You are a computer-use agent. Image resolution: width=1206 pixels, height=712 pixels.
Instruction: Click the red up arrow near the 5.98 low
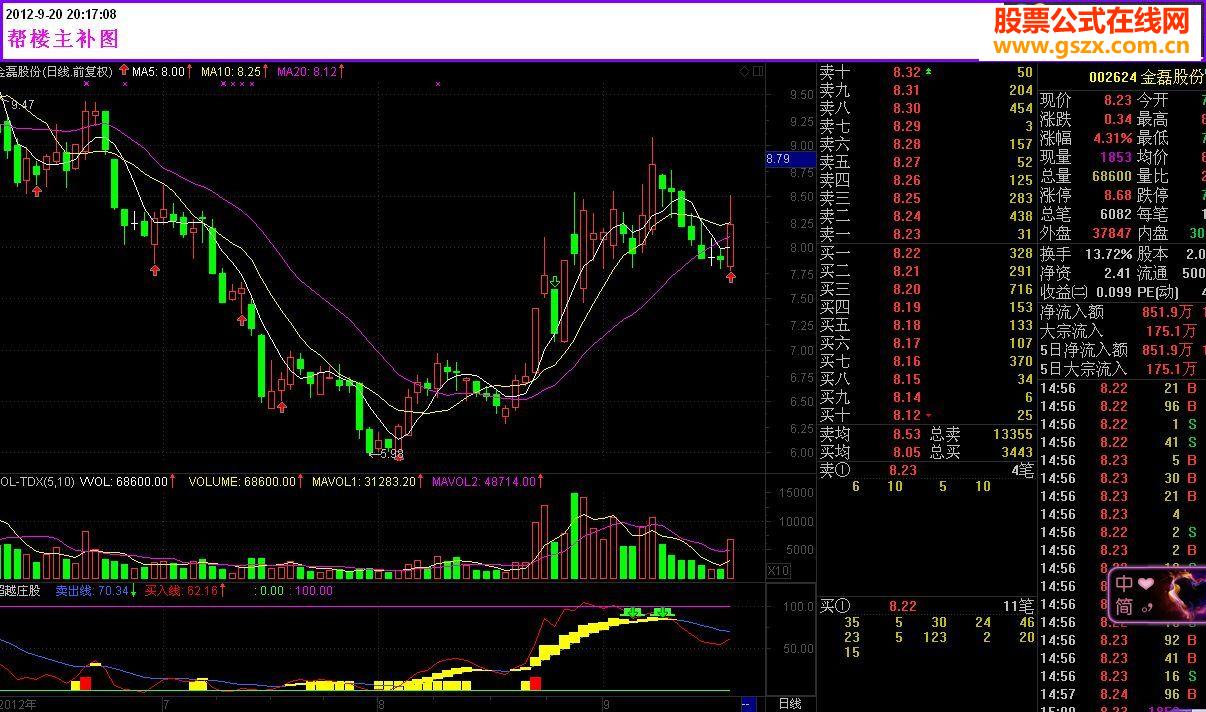(x=397, y=455)
